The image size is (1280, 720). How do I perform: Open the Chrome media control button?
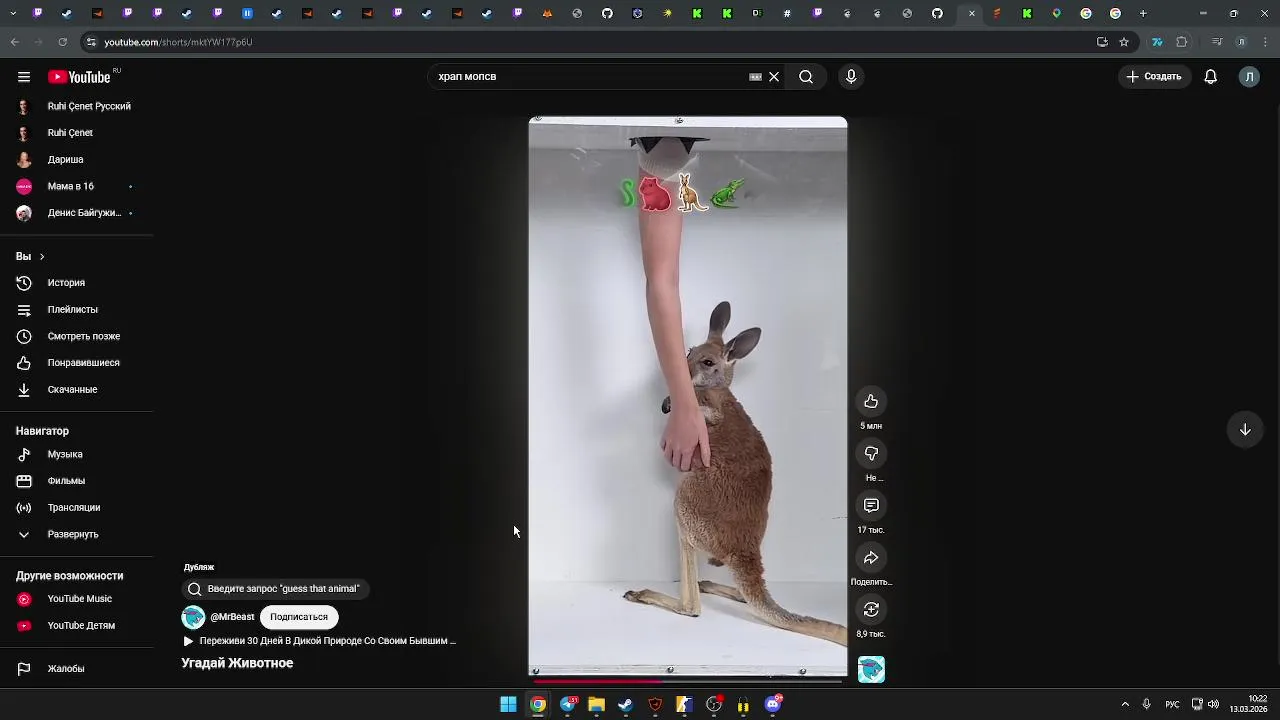pos(1217,42)
